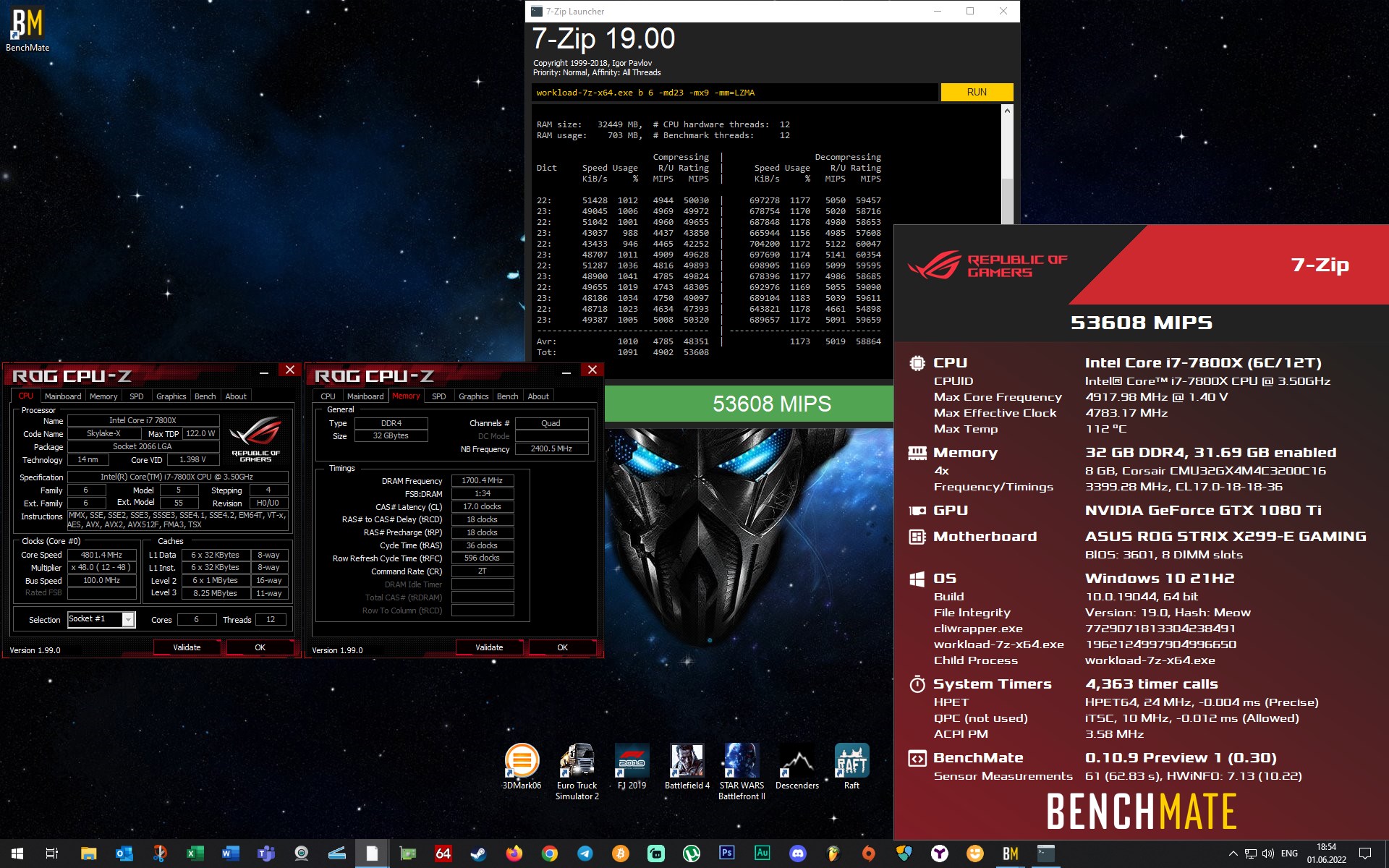
Task: Open Excel from the taskbar
Action: pos(195,854)
